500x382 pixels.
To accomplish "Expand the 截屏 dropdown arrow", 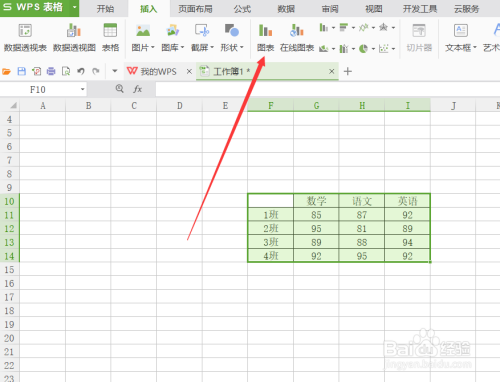I will coord(212,48).
